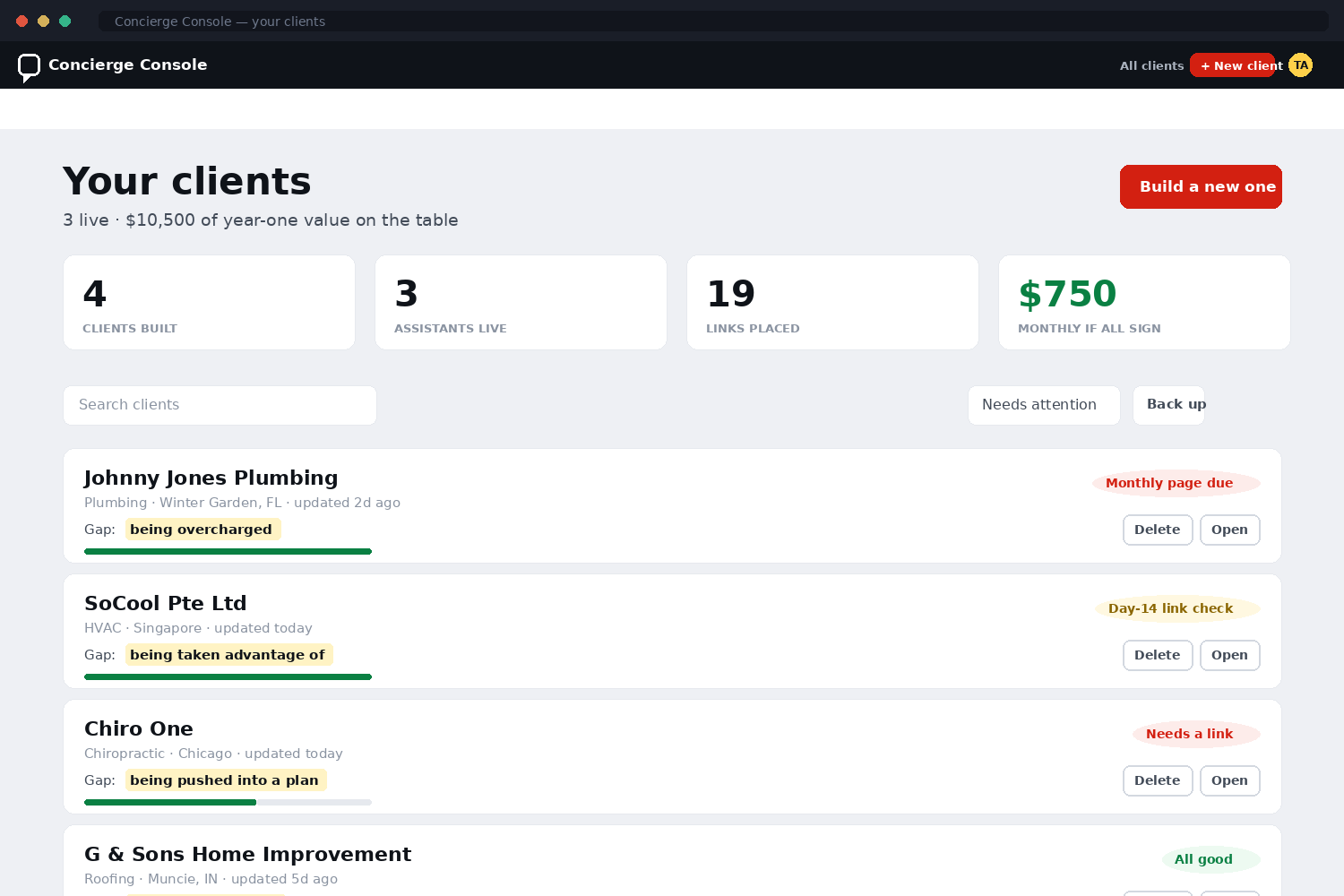Viewport: 1344px width, 896px height.
Task: Click the Concierge Console chat bubble logo
Action: [29, 67]
